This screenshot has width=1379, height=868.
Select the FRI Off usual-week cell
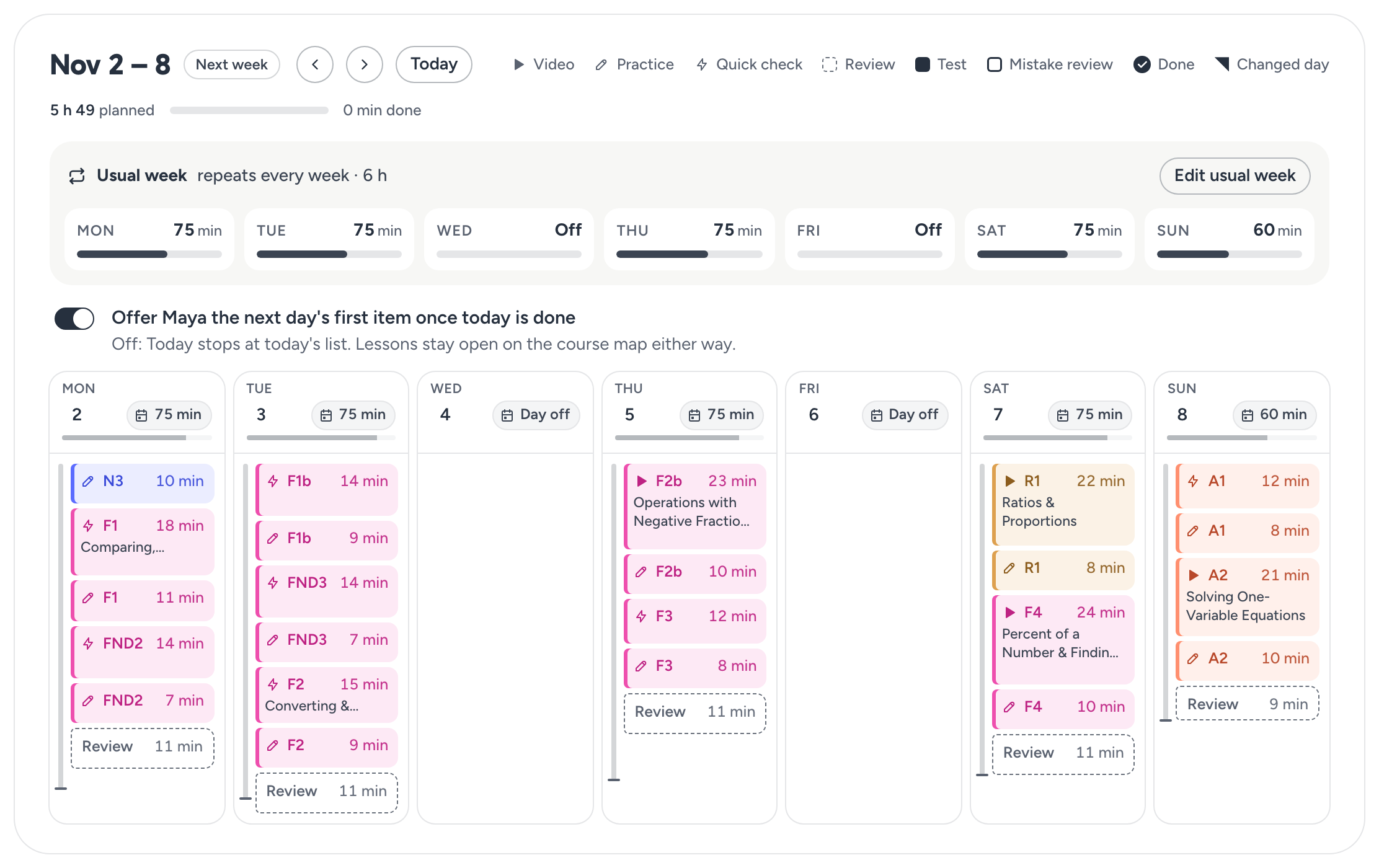click(869, 239)
